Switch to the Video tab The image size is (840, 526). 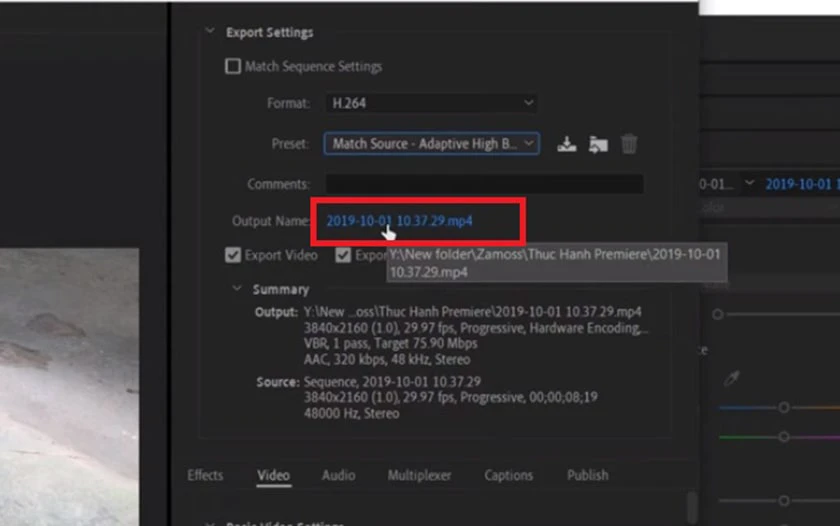pos(274,475)
